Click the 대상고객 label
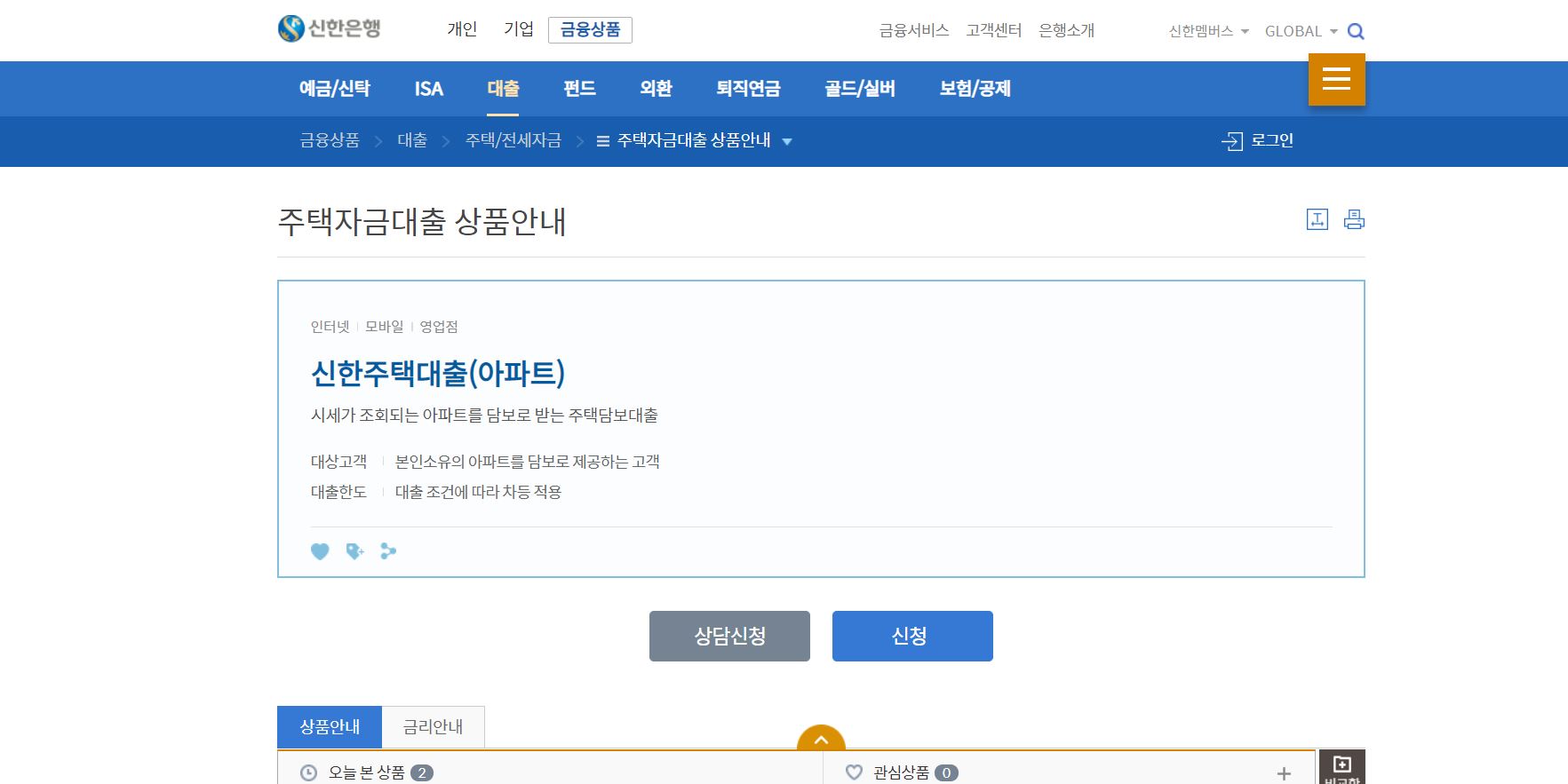 tap(338, 462)
